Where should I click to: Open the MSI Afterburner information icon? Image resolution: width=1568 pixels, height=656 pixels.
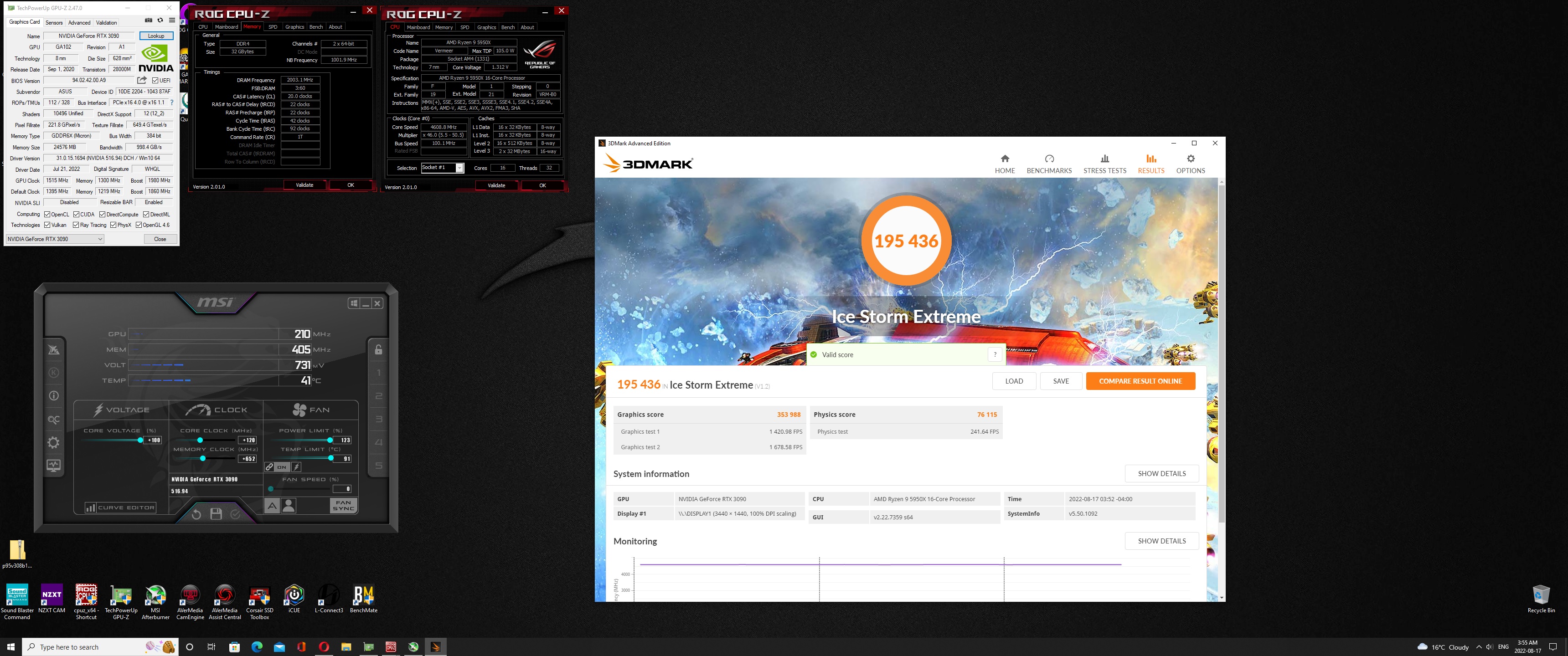coord(54,395)
